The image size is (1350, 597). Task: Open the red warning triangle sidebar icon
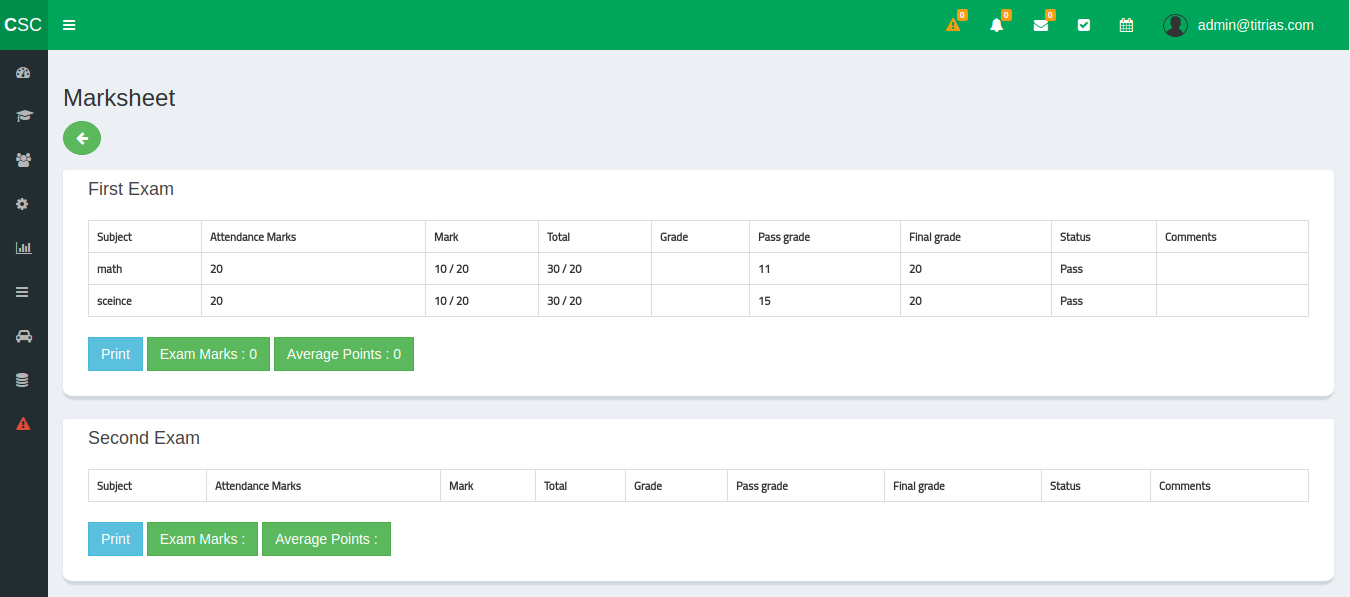click(x=23, y=424)
